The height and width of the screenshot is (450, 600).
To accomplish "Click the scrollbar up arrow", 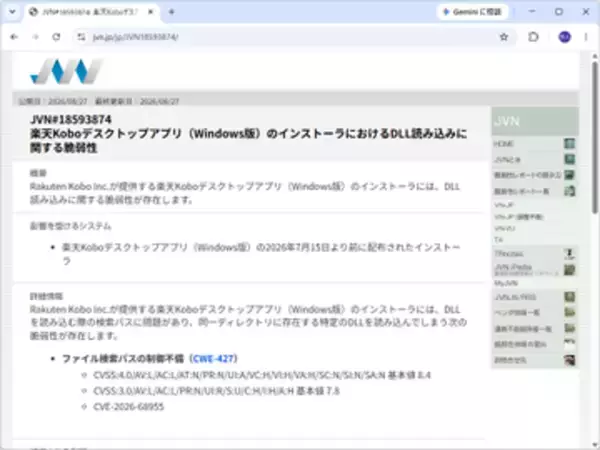I will (595, 56).
